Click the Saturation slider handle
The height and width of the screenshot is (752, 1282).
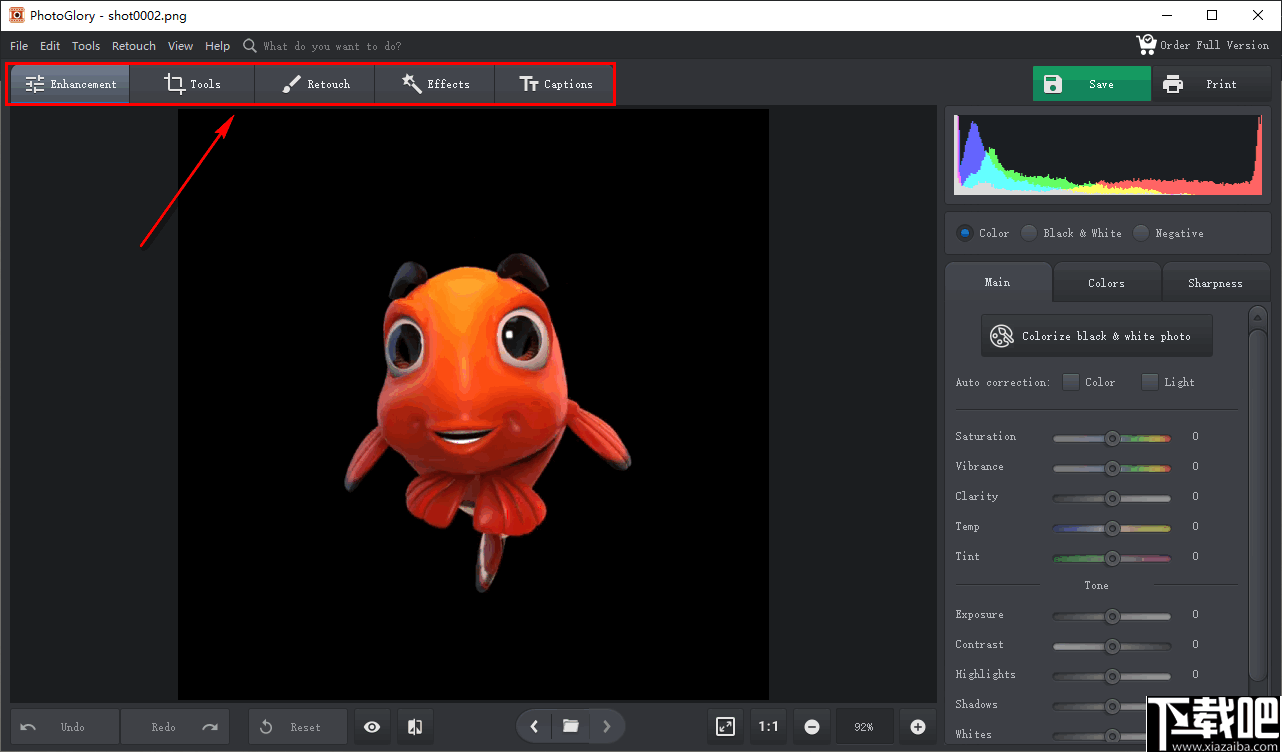coord(1111,438)
